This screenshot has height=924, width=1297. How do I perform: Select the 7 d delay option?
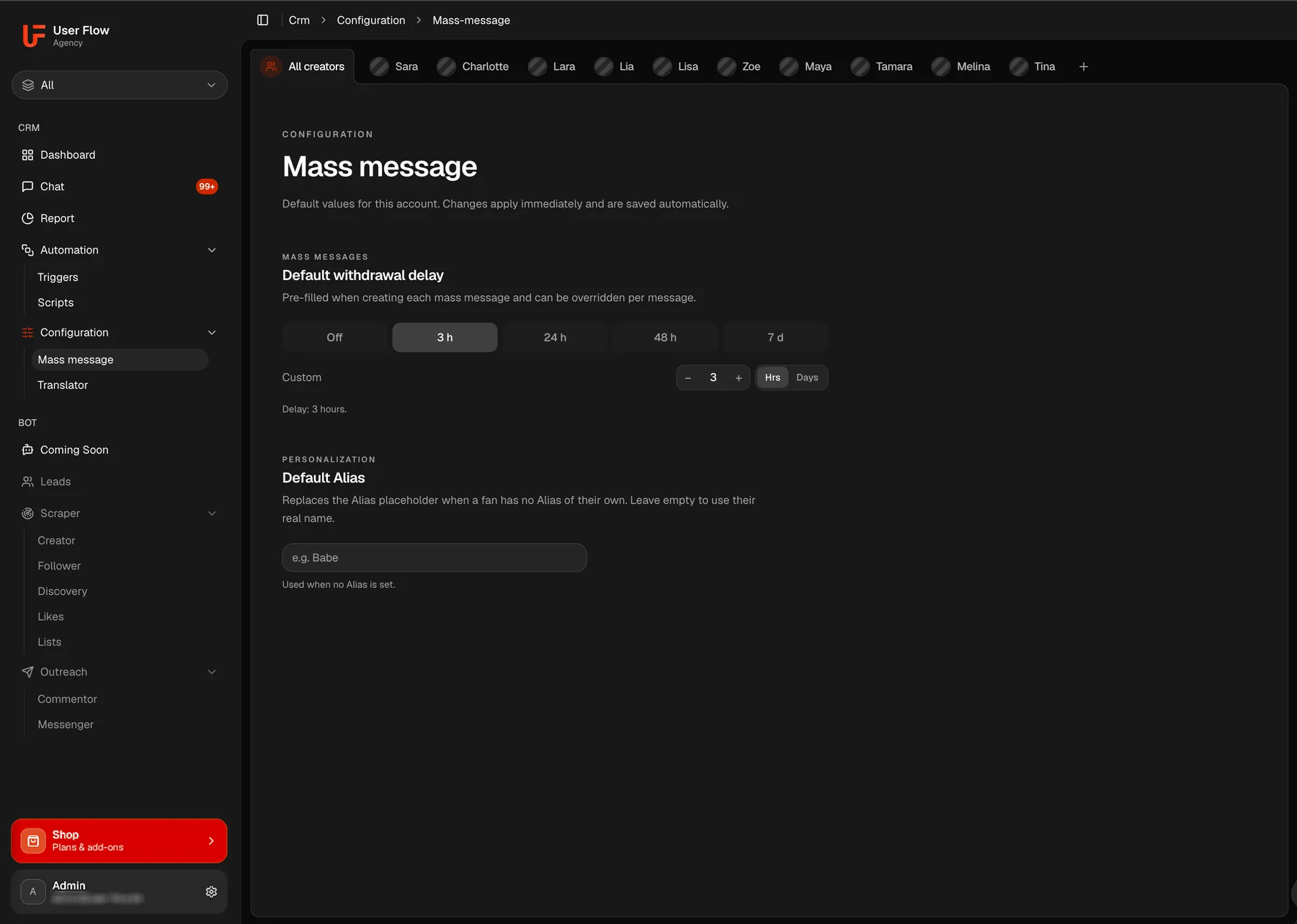coord(775,337)
